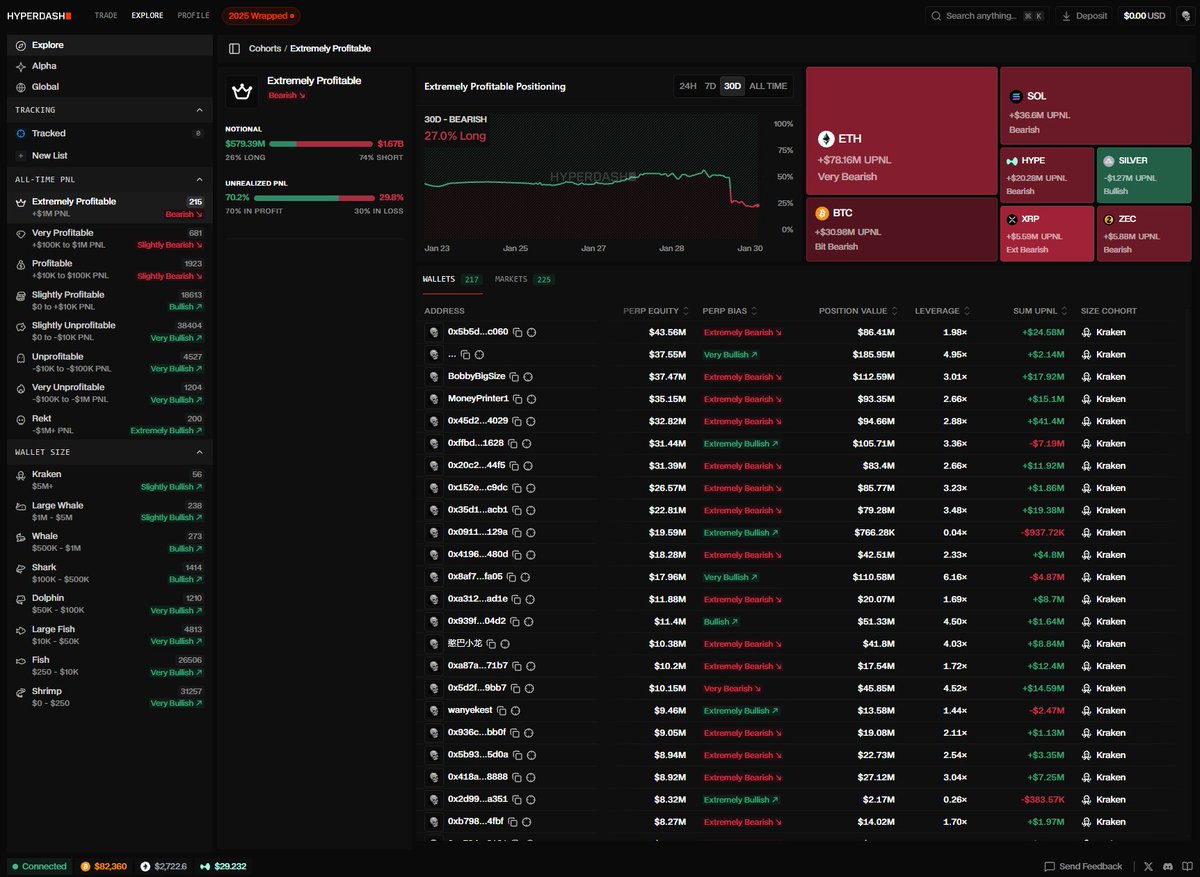Image resolution: width=1200 pixels, height=877 pixels.
Task: Click track target icon for 0x939f...04d2
Action: point(531,622)
